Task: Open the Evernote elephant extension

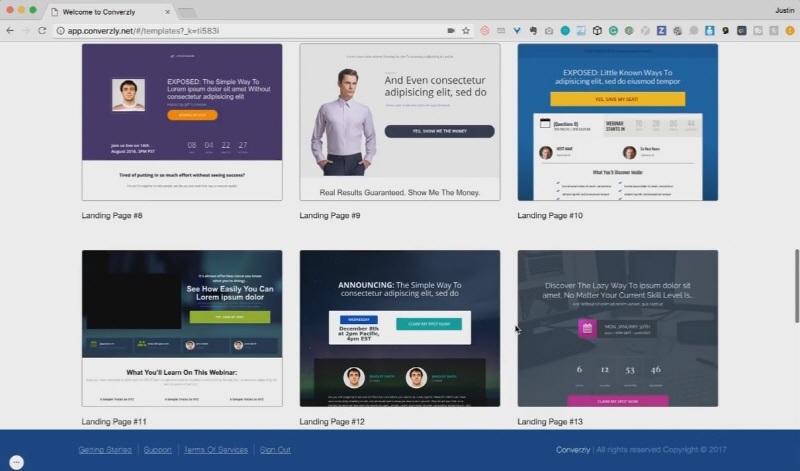Action: click(x=533, y=31)
